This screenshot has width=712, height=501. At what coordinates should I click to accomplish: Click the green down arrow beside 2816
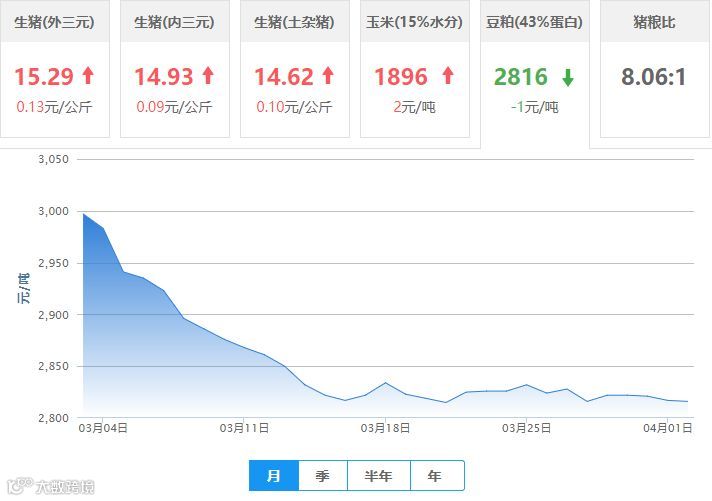point(568,77)
